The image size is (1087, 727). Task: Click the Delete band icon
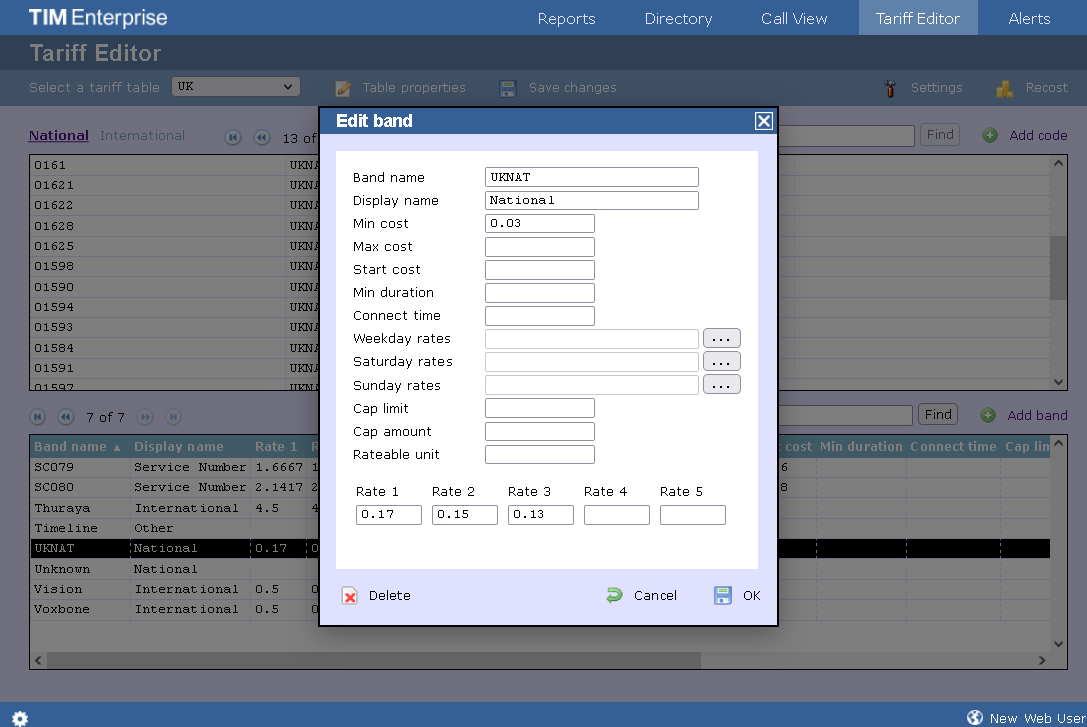pos(350,596)
